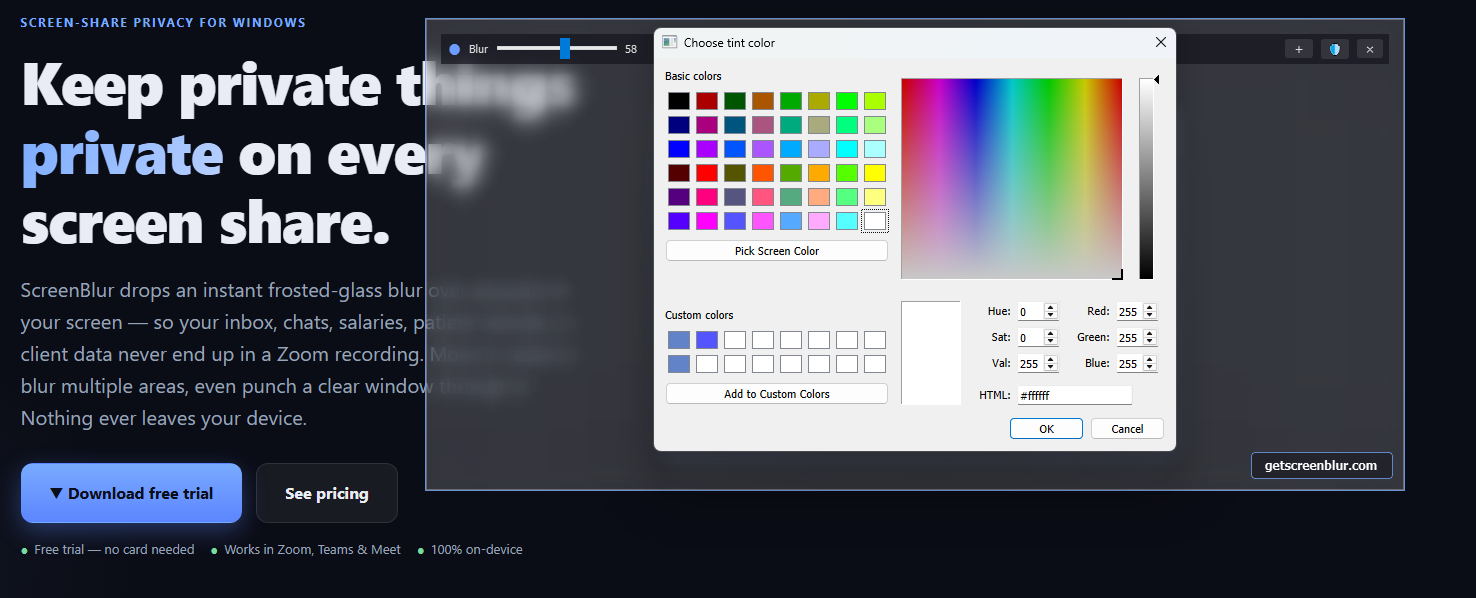Click the brightness strip beside the color field
Screen dimensions: 1476x598
(x=1146, y=179)
